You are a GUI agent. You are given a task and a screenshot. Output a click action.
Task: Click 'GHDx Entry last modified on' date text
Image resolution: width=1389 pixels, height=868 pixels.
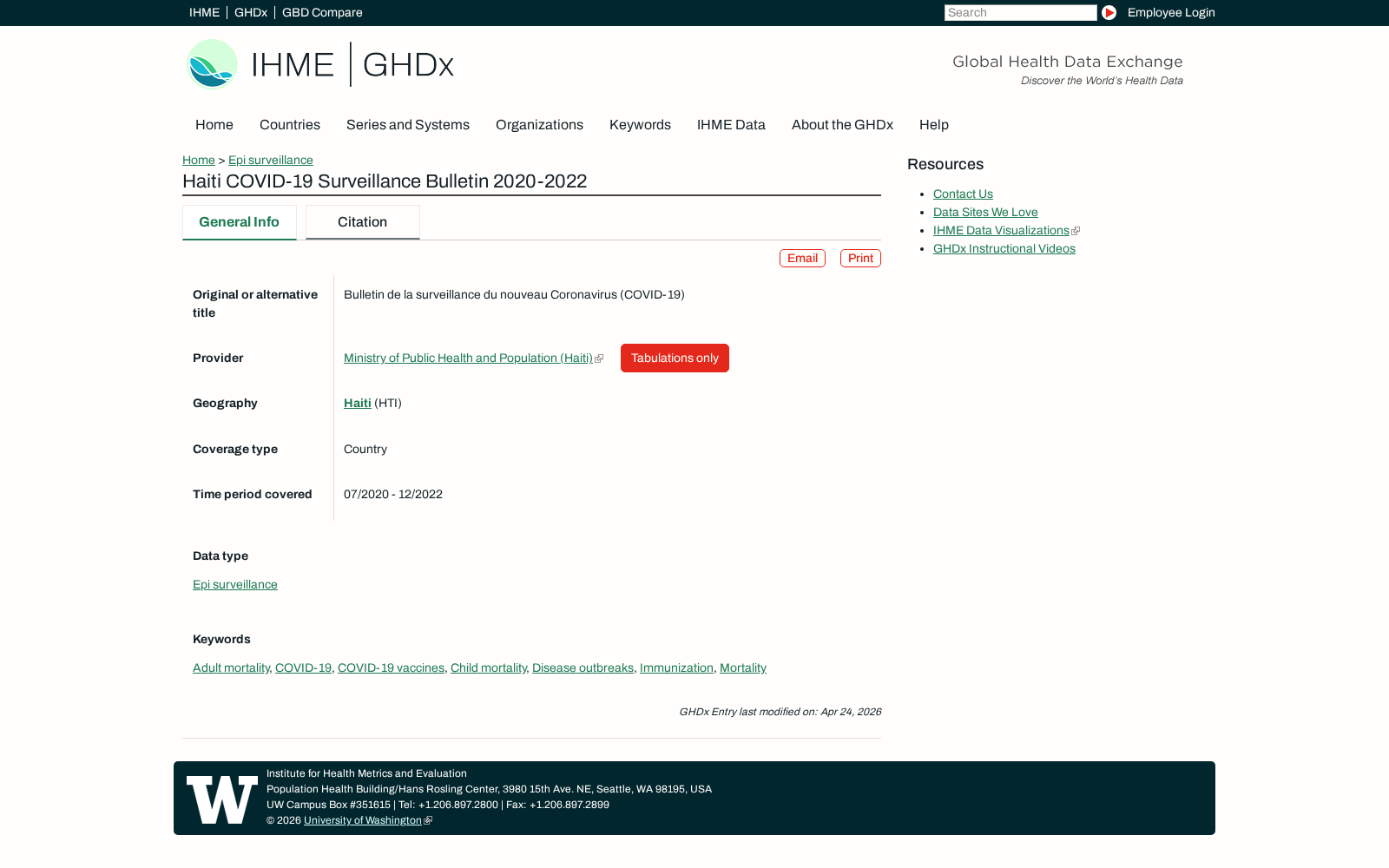[x=780, y=712]
